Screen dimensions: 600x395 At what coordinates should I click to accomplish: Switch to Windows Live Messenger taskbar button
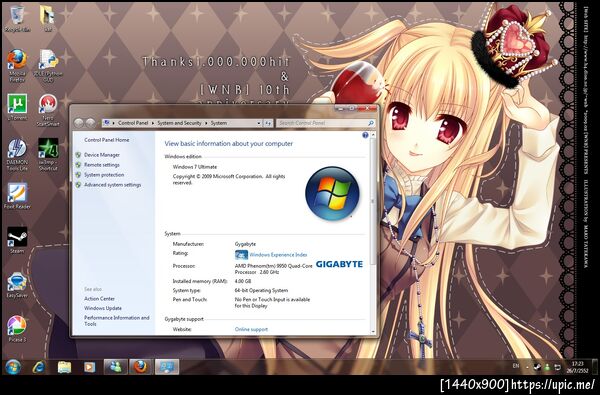point(116,367)
